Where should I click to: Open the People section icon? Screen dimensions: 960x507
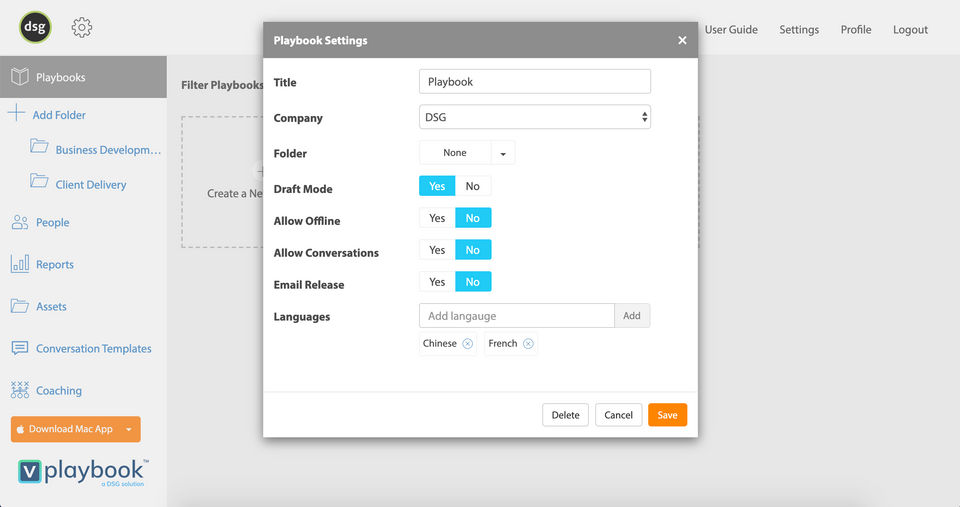[20, 222]
